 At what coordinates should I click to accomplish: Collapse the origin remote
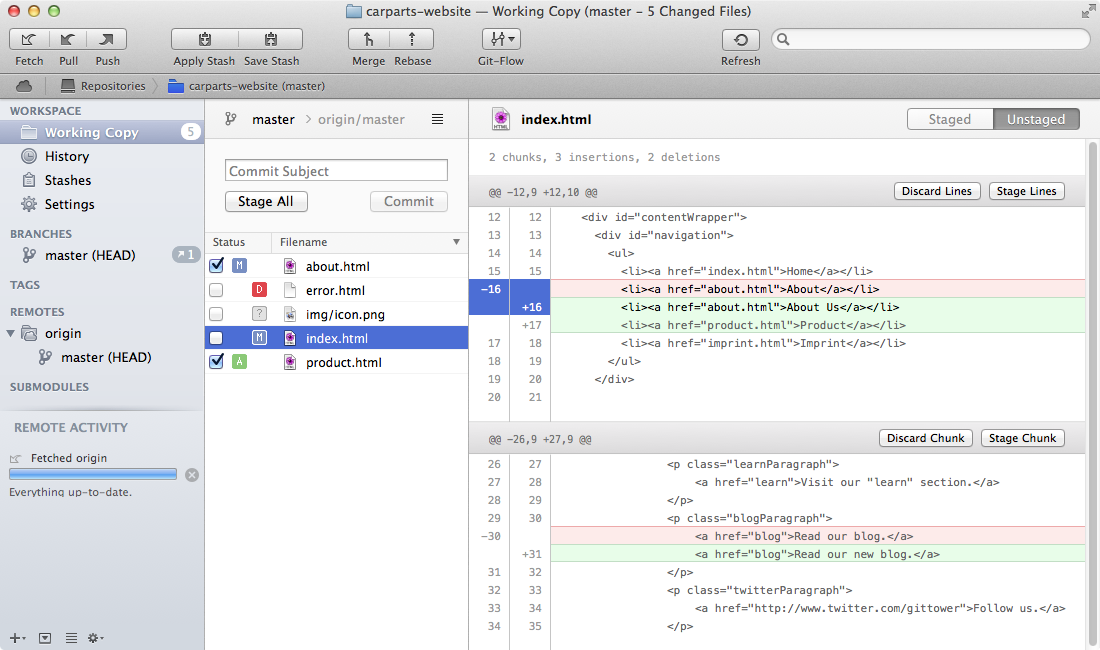click(11, 333)
